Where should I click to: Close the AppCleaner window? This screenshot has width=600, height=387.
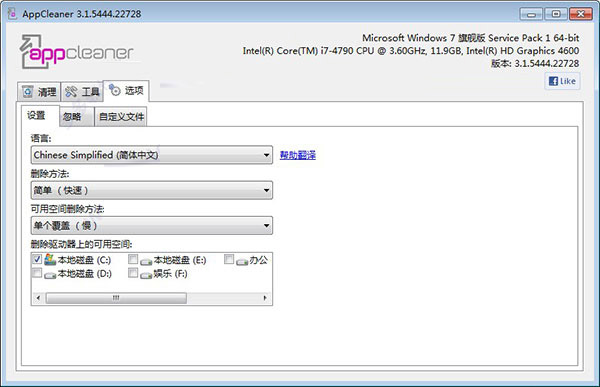pos(580,14)
